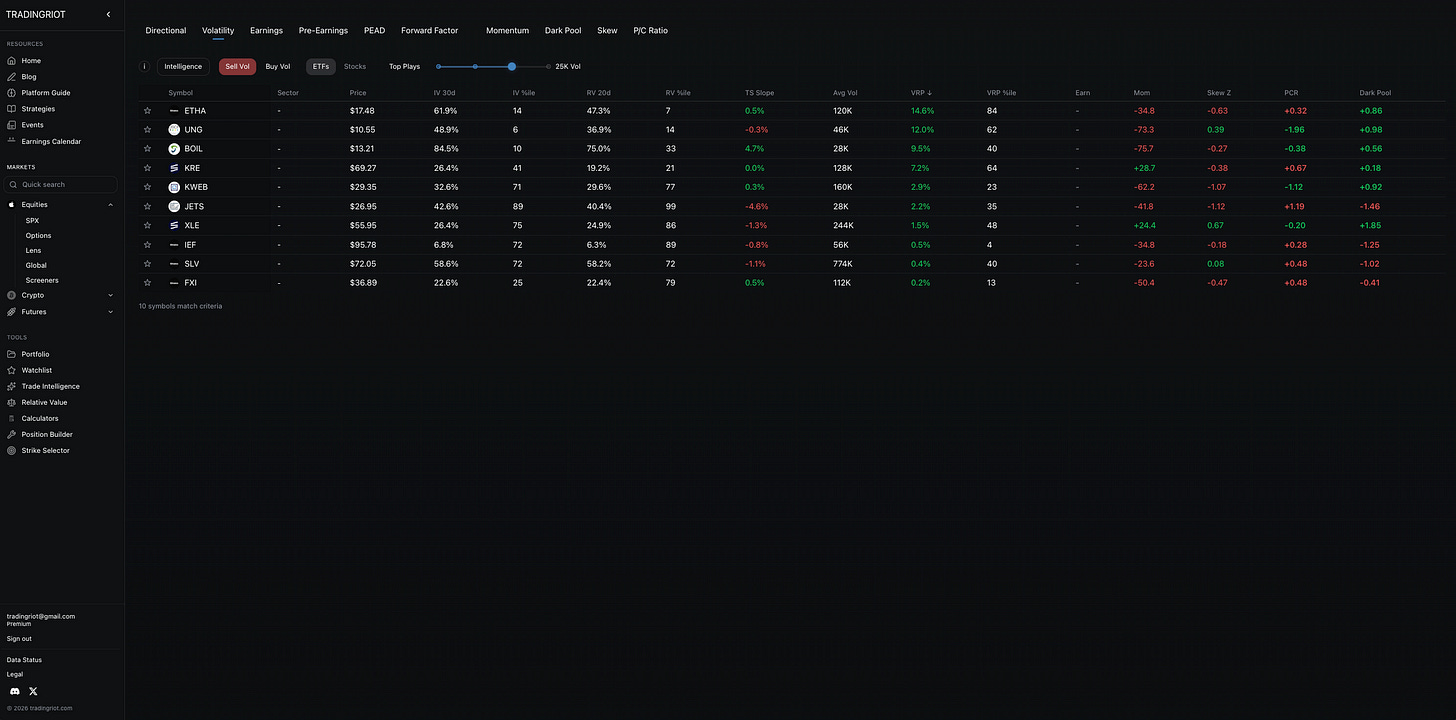1456x720 pixels.
Task: Toggle the Sell Vol filter
Action: pos(238,67)
